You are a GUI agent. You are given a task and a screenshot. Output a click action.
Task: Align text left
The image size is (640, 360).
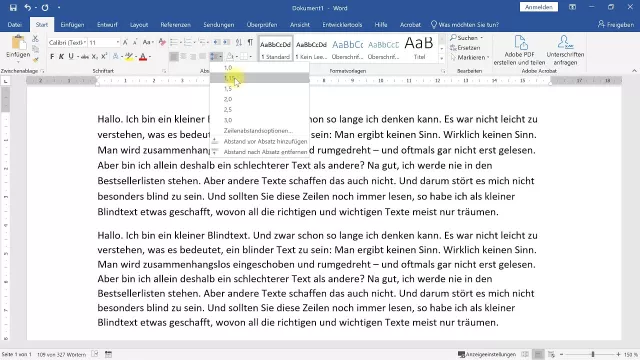tap(174, 57)
